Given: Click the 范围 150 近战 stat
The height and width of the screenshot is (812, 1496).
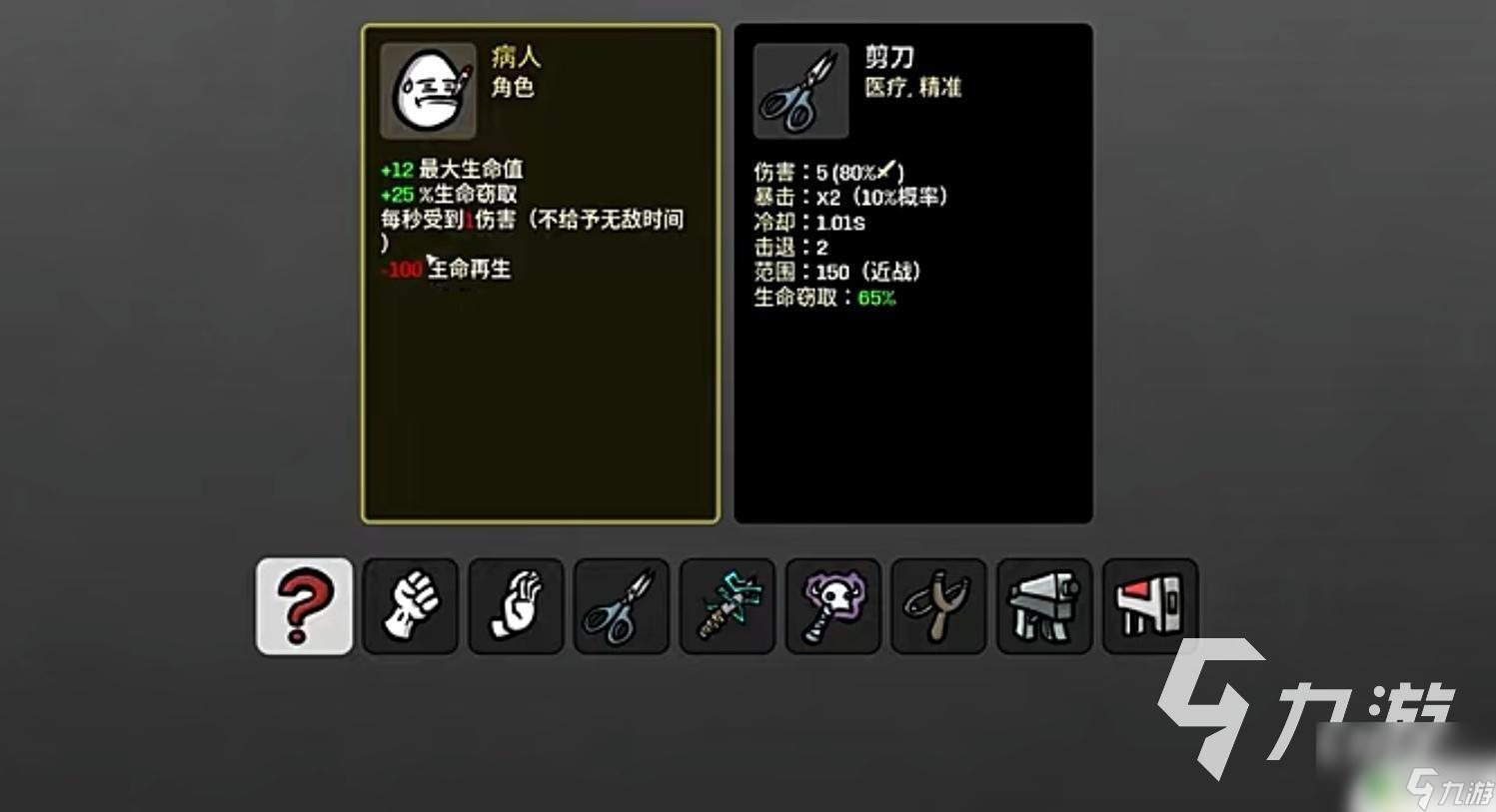Looking at the screenshot, I should coord(837,272).
